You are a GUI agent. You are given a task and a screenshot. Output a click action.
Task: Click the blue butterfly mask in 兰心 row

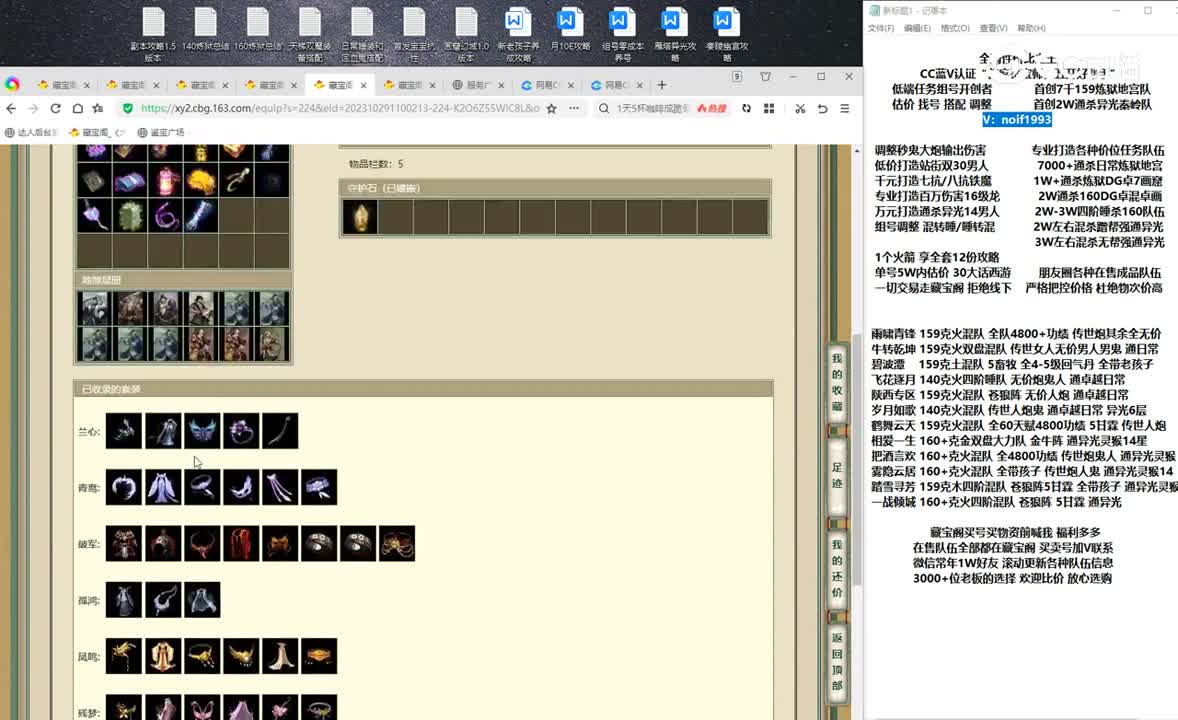pyautogui.click(x=202, y=431)
